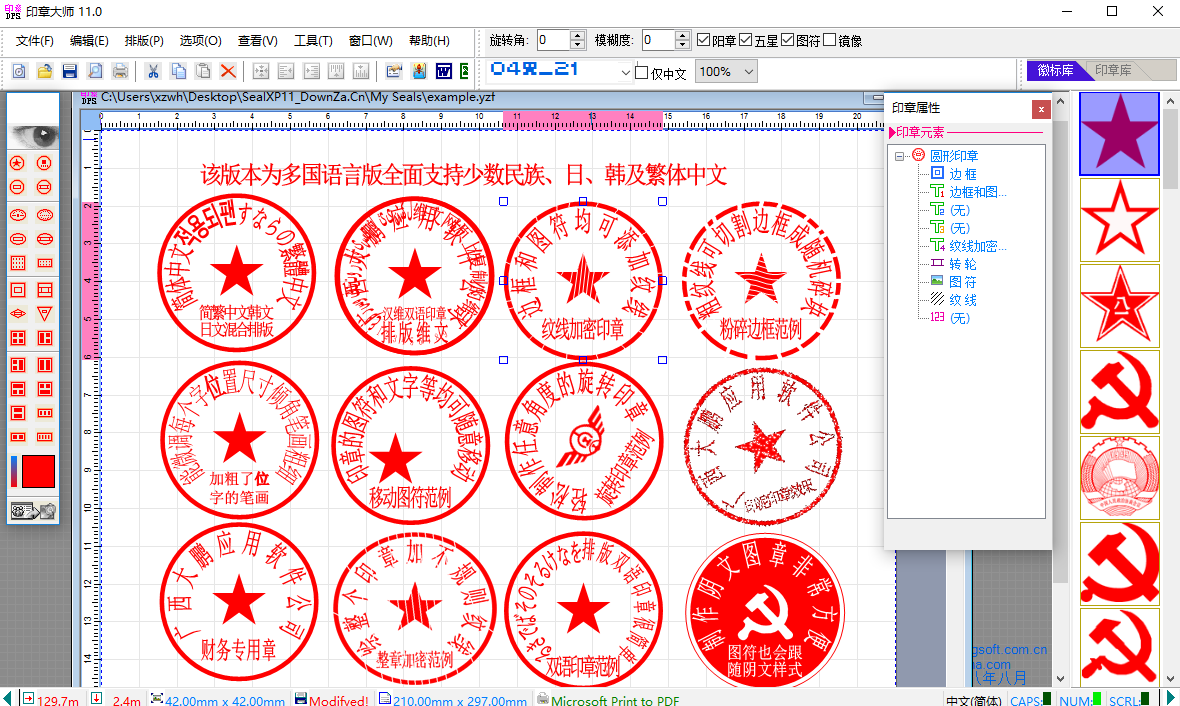Open the 100% zoom dropdown
This screenshot has height=706, width=1180.
pyautogui.click(x=746, y=72)
